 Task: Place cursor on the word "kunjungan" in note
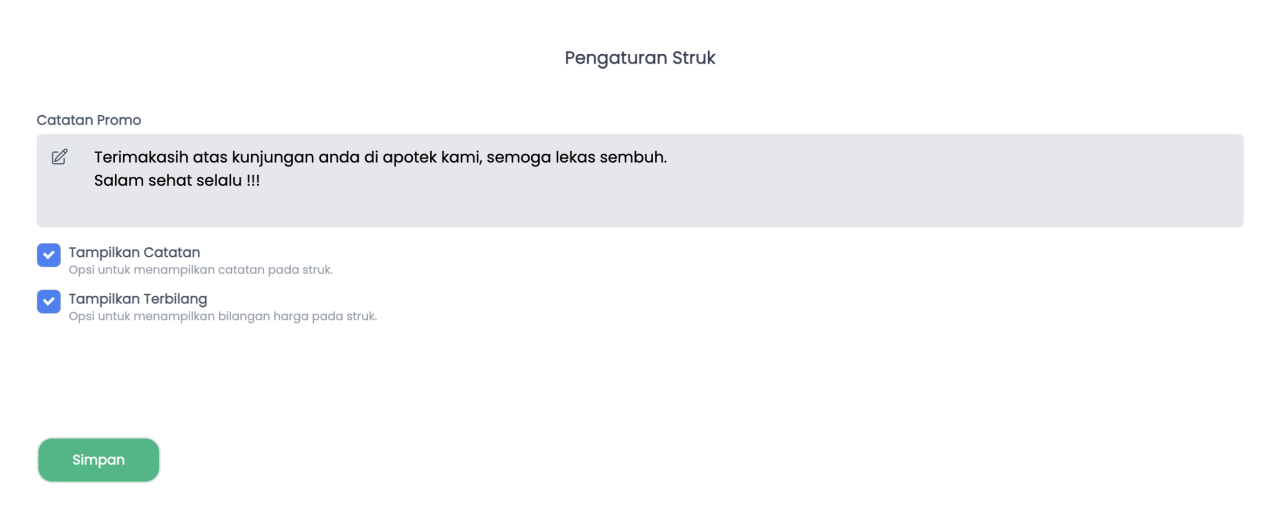pos(273,159)
